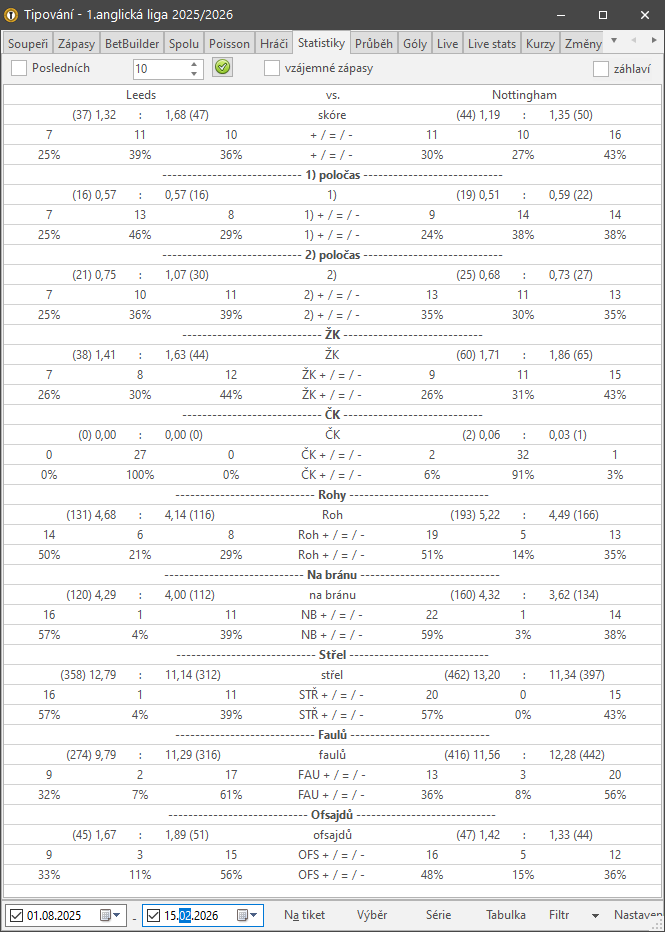Click the Tipování app icon in title bar
The image size is (665, 932).
coord(12,15)
